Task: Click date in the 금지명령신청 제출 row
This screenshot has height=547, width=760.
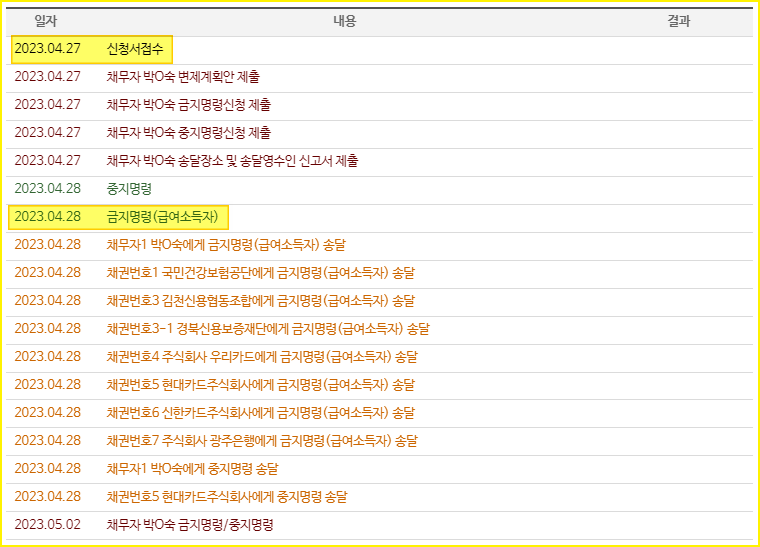Action: click(x=48, y=105)
